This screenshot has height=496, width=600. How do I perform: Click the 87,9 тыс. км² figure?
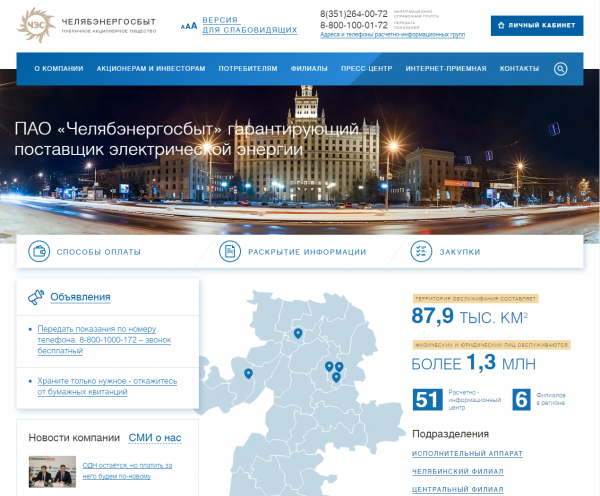tap(470, 317)
